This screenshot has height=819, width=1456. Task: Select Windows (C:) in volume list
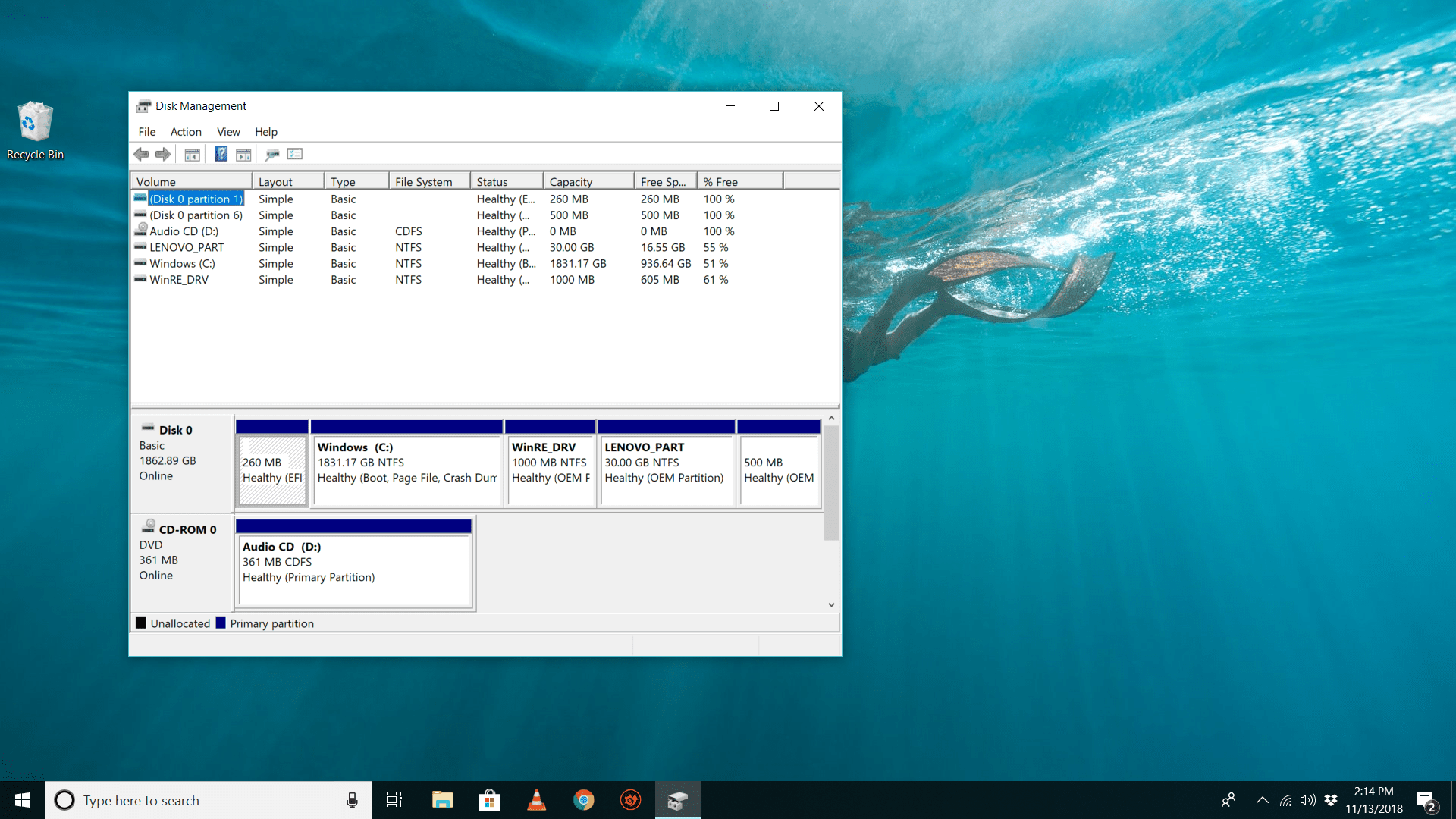[182, 264]
